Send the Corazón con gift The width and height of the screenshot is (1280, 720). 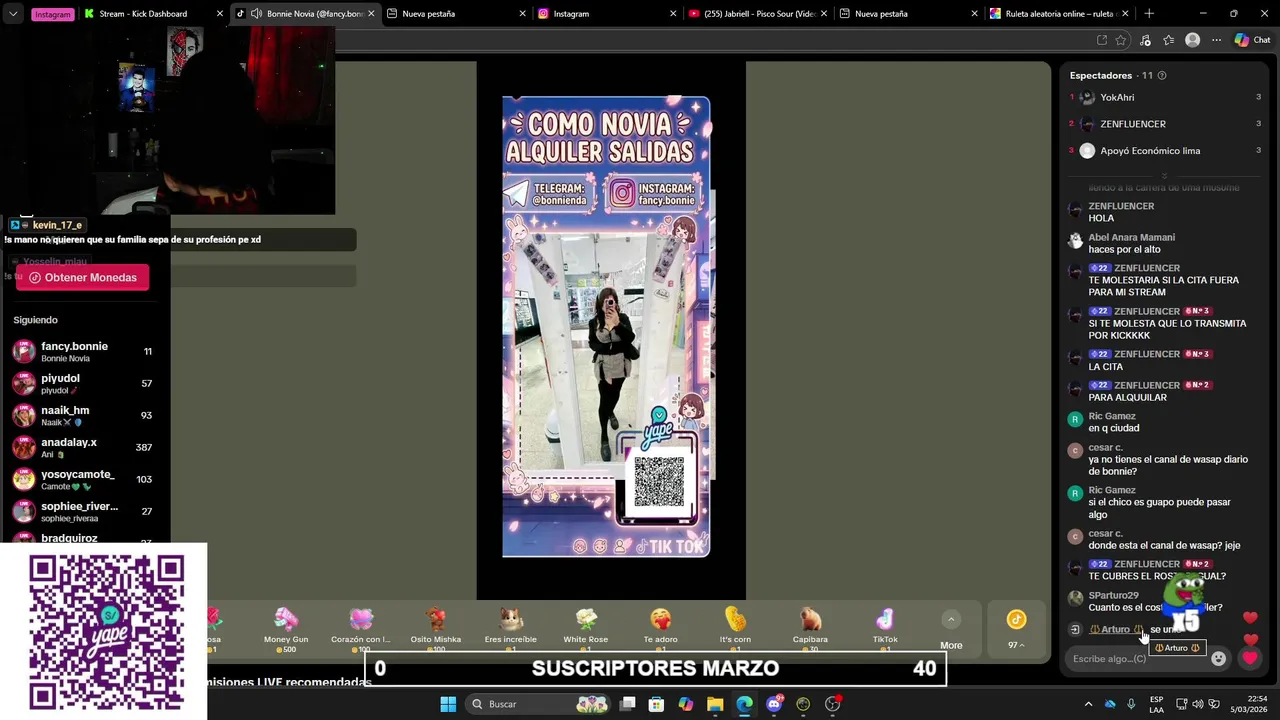click(x=361, y=629)
